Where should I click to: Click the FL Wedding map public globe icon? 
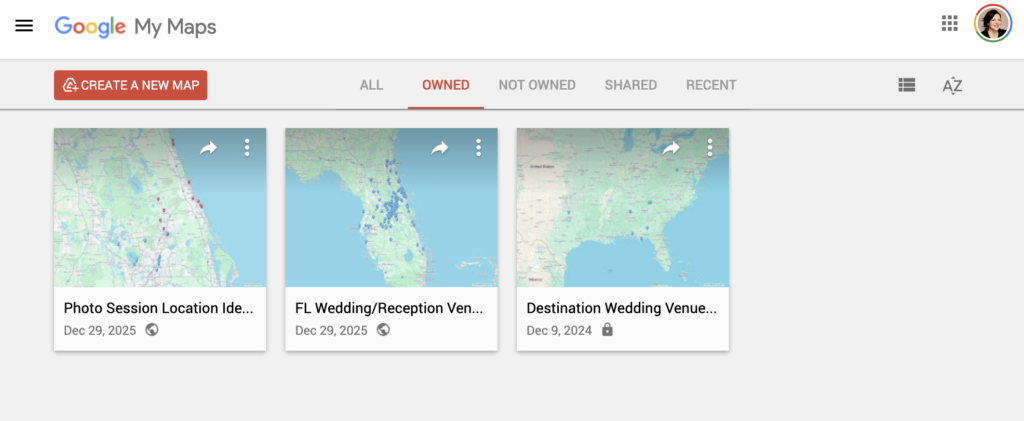pos(383,330)
